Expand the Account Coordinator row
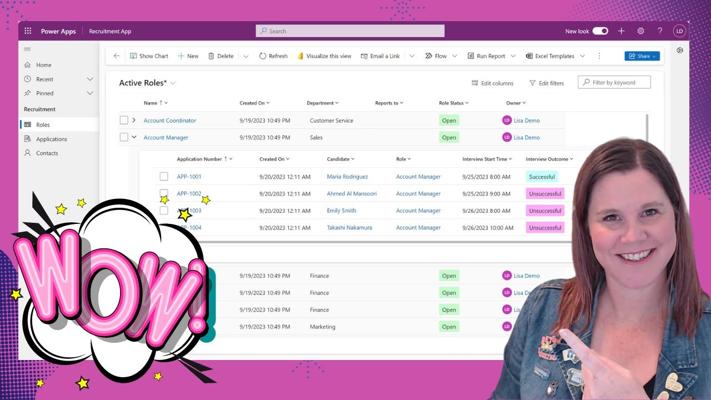This screenshot has width=711, height=400. [134, 120]
